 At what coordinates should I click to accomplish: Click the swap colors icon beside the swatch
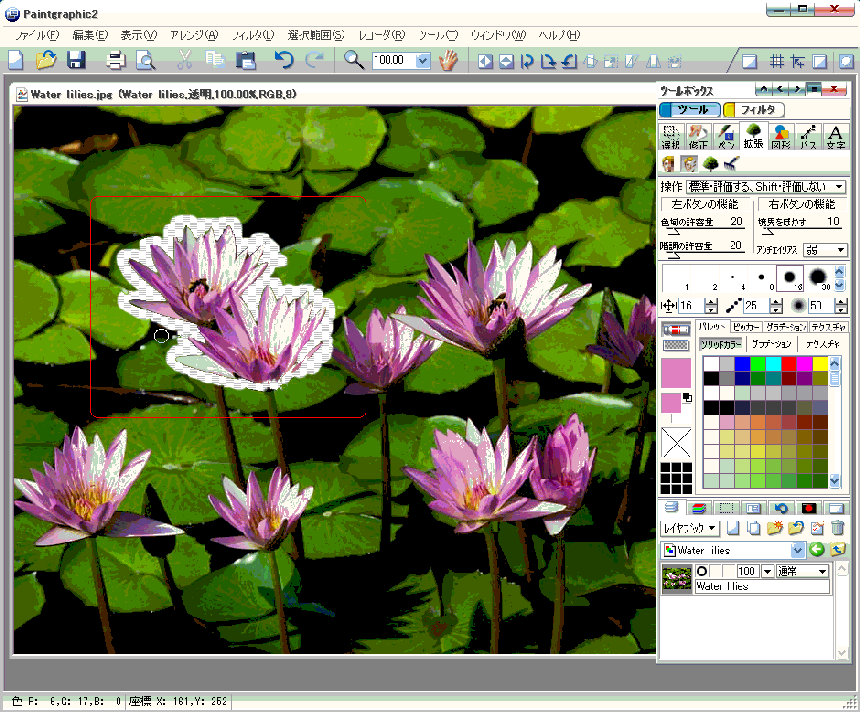pos(687,398)
